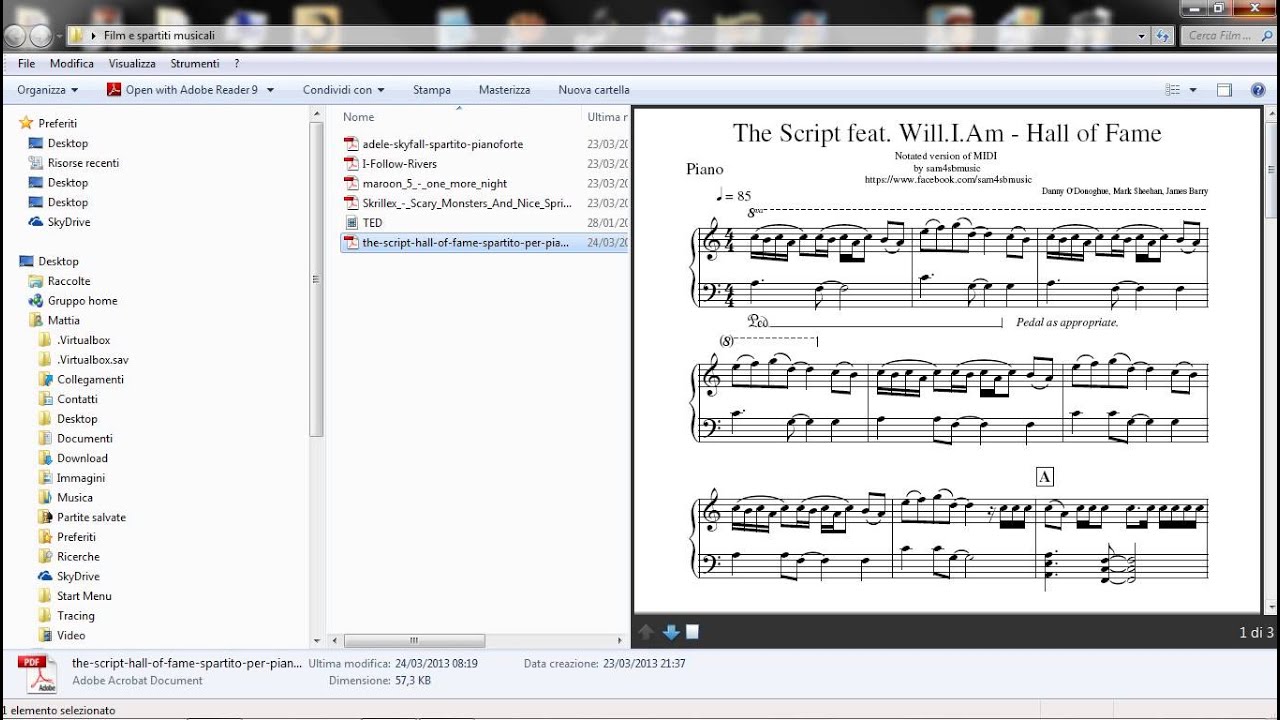Click the large PDF icon in details pane

tap(40, 672)
